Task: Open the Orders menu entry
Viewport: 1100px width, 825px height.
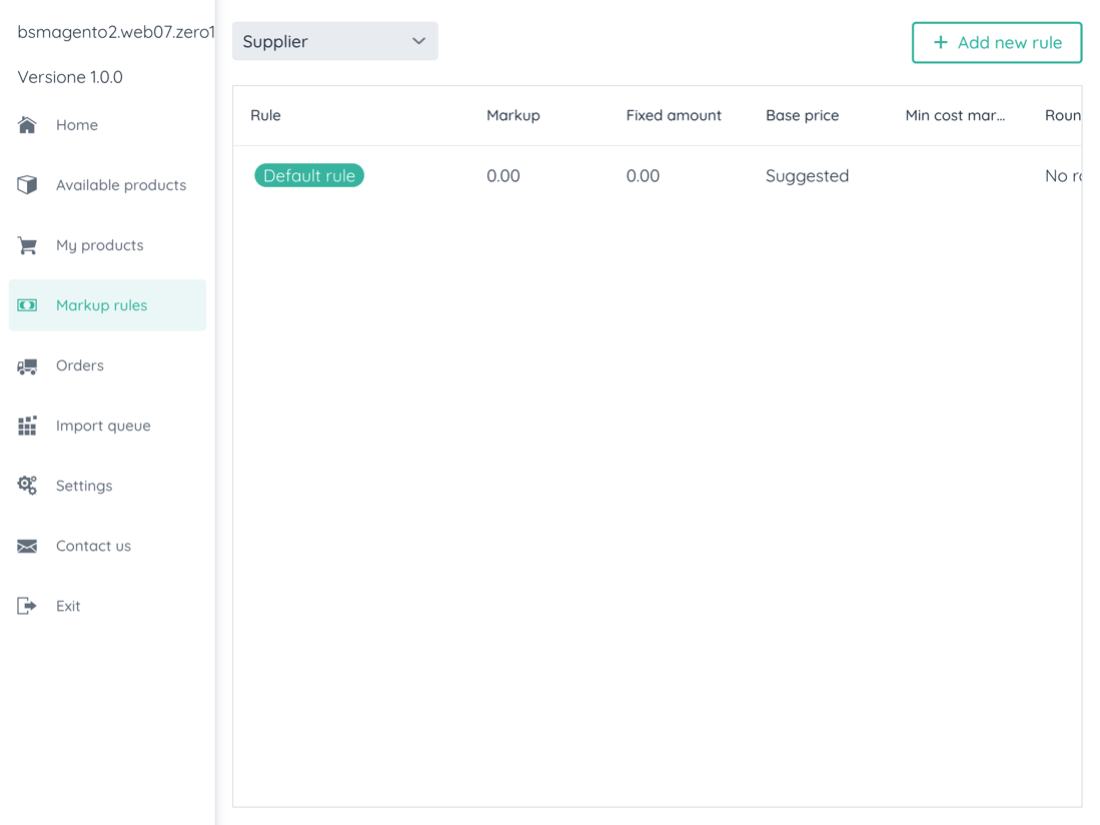Action: click(x=80, y=366)
